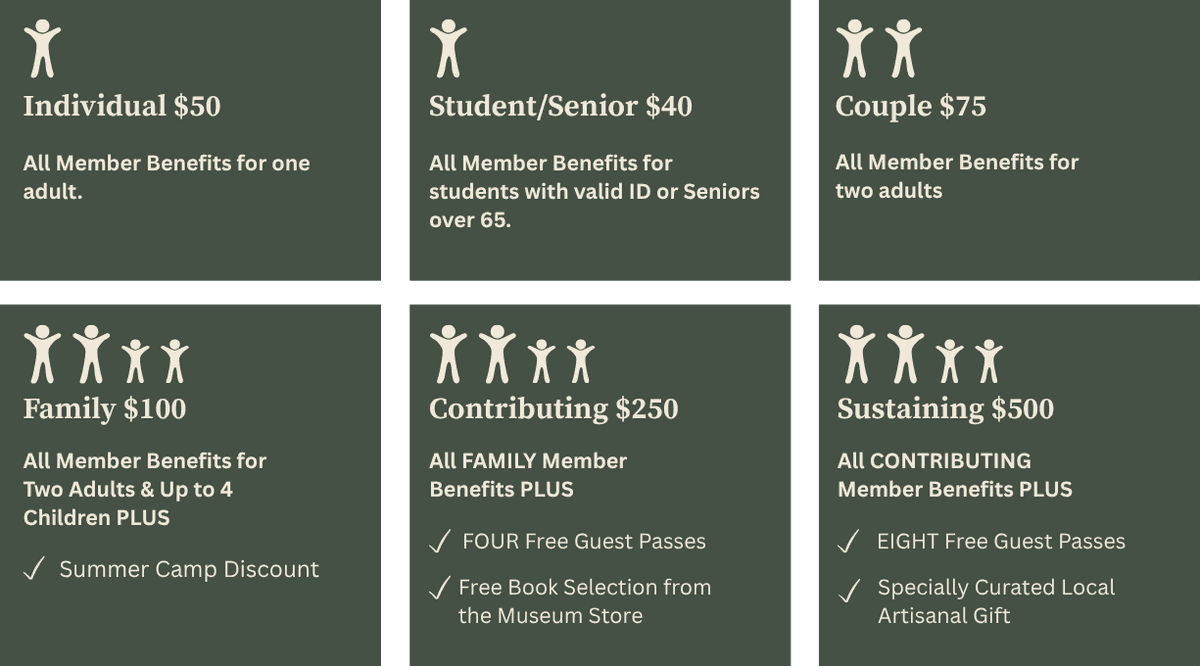Pick the Contributing $250 membership heading
This screenshot has height=666, width=1200.
click(x=553, y=409)
